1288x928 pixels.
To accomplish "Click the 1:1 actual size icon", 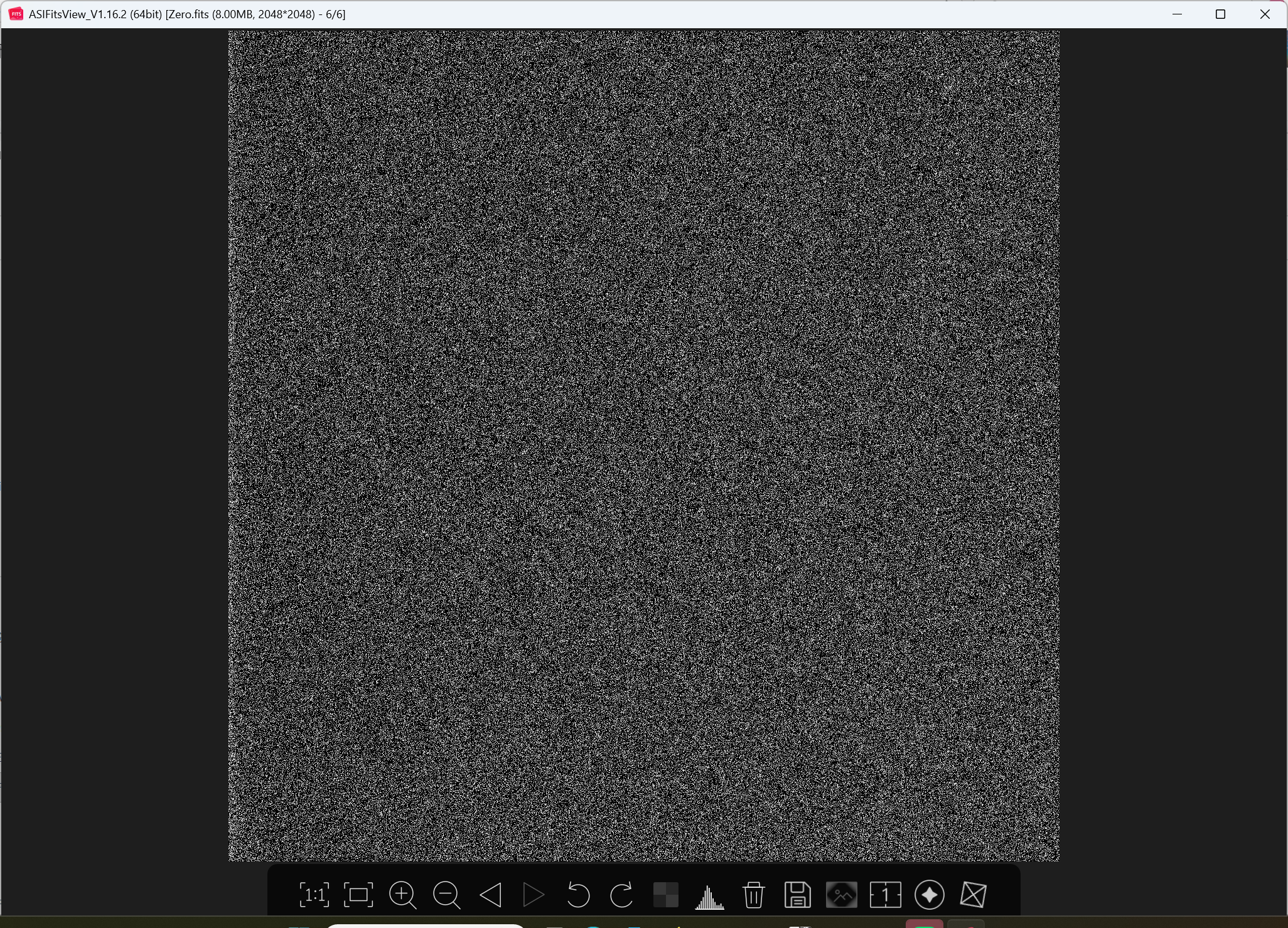I will point(314,895).
